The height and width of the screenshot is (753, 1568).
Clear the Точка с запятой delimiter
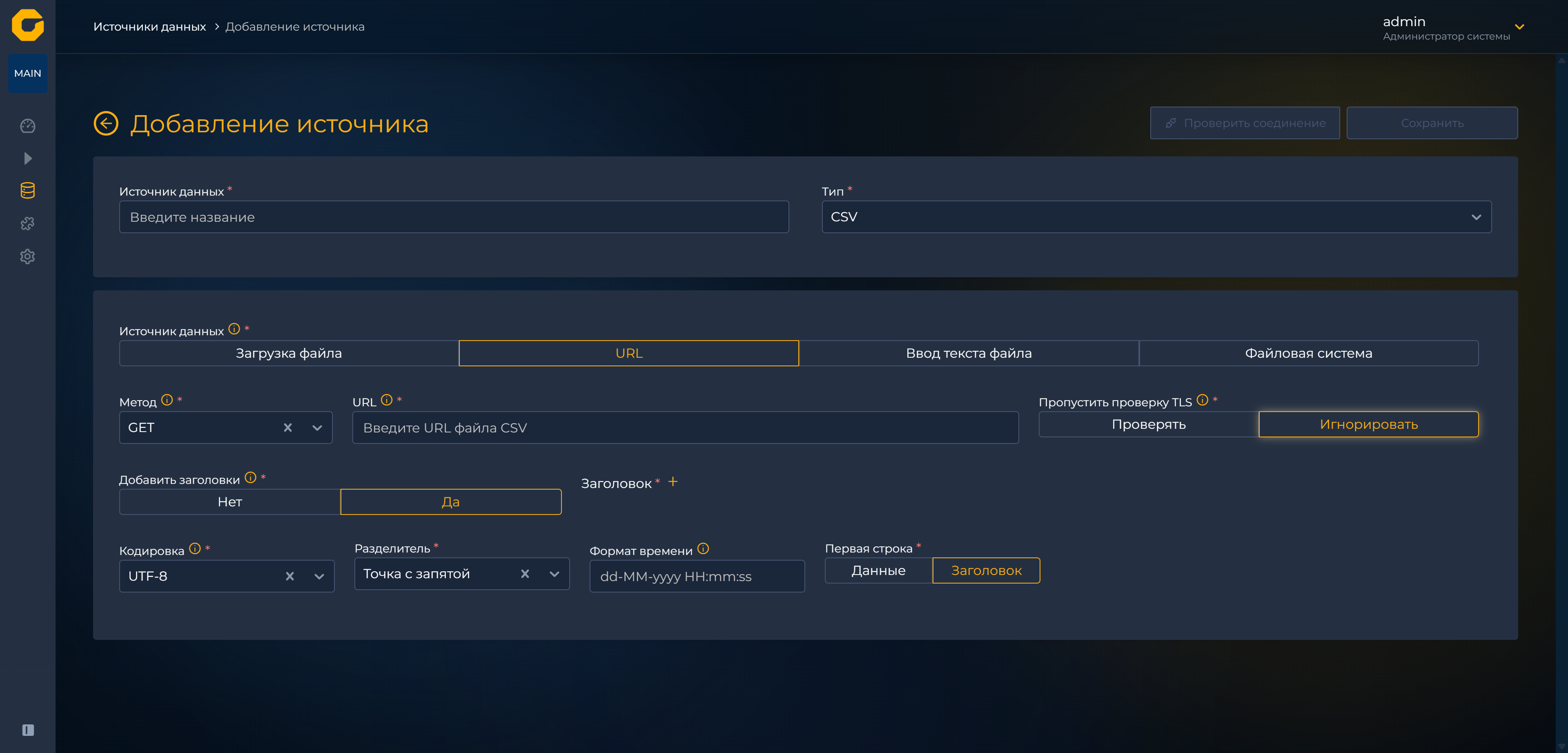point(525,574)
